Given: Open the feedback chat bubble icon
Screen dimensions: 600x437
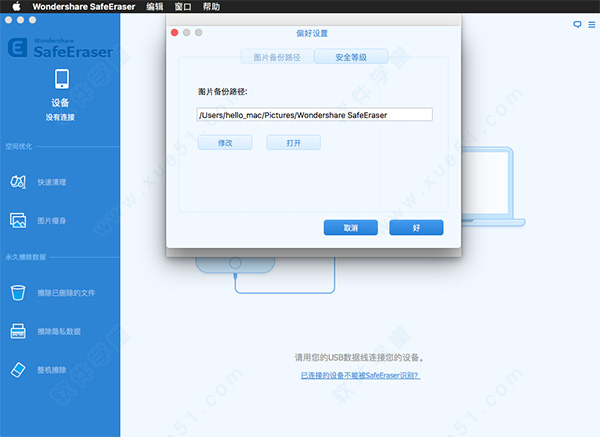Looking at the screenshot, I should (577, 24).
